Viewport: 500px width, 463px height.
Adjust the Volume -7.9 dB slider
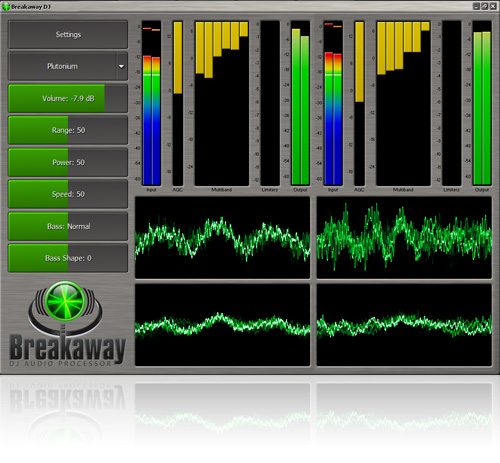(x=68, y=98)
